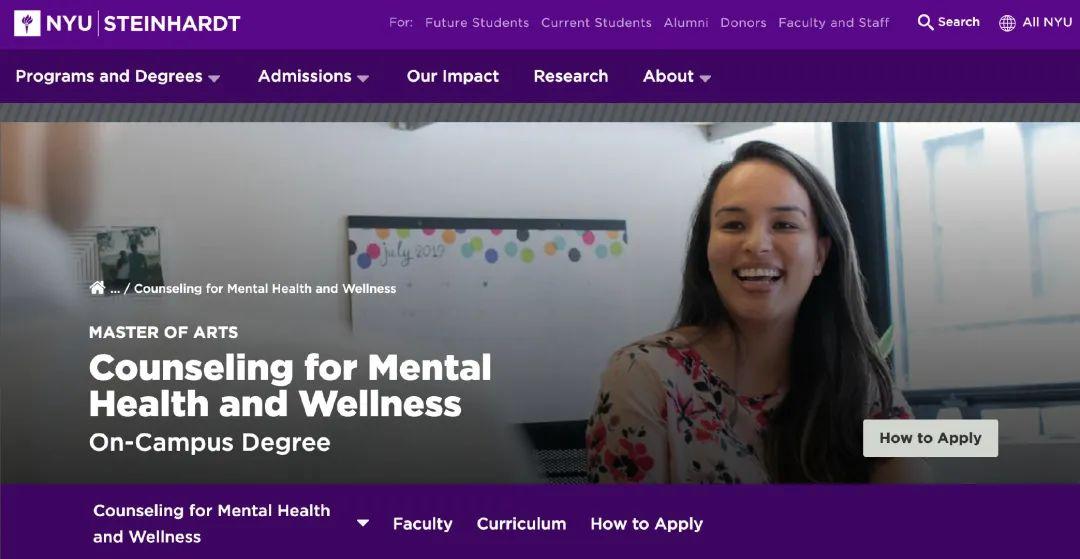Viewport: 1080px width, 559px height.
Task: Click the All NYU globe icon
Action: point(1007,23)
